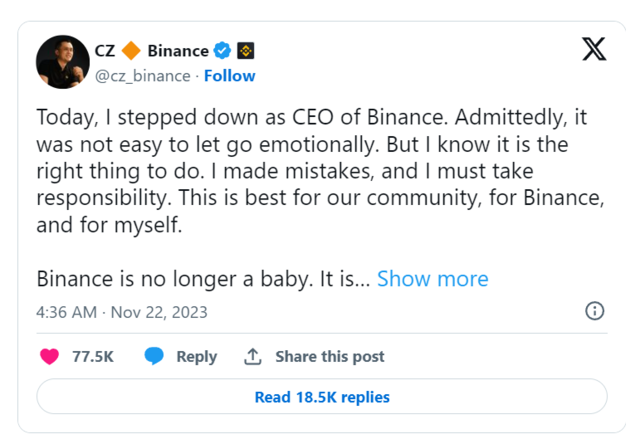Click the orange diamond emoji in the name
The width and height of the screenshot is (640, 444).
(x=131, y=51)
